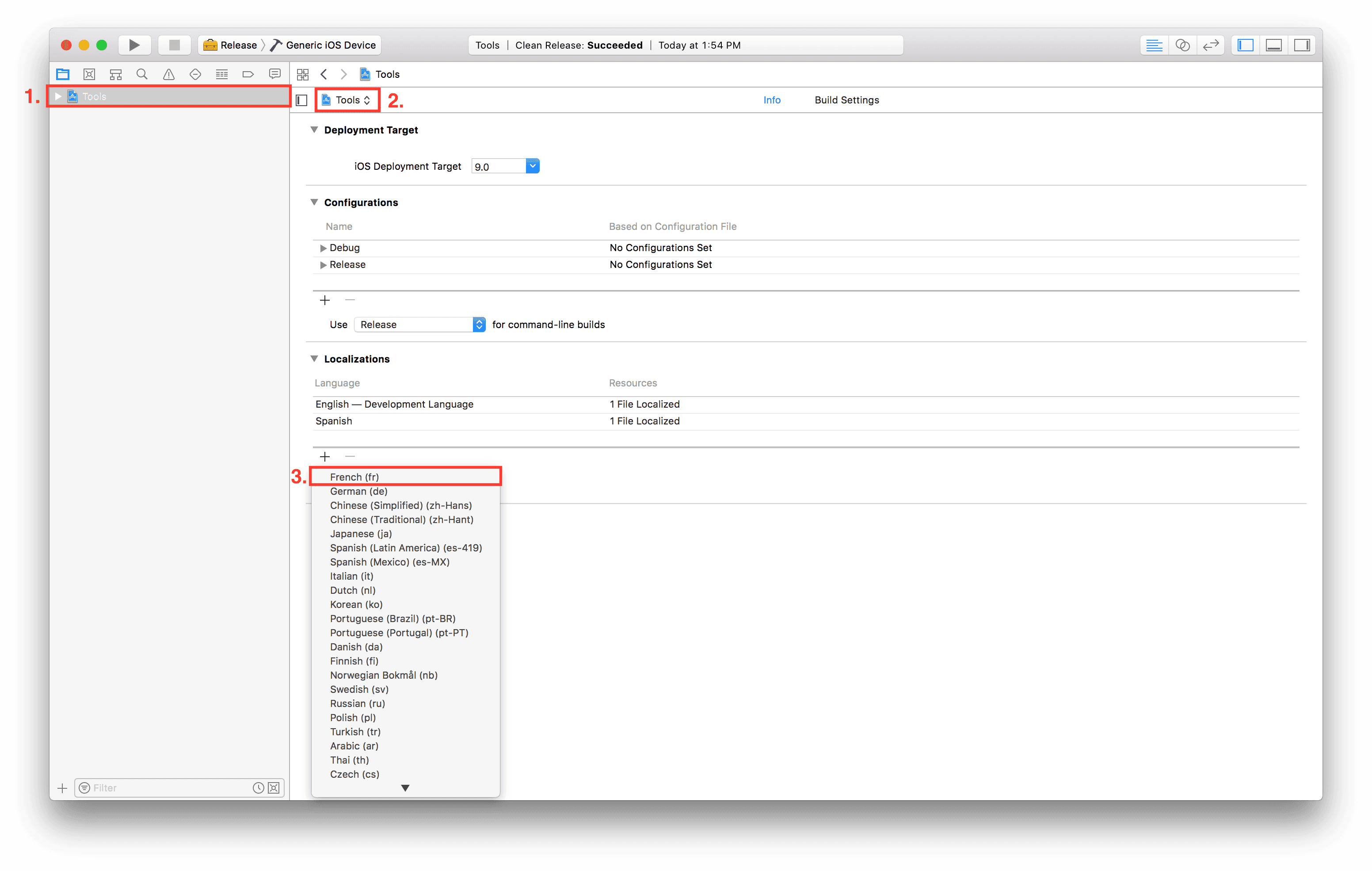Open the Breakpoint navigator icon
This screenshot has width=1372, height=871.
click(248, 74)
